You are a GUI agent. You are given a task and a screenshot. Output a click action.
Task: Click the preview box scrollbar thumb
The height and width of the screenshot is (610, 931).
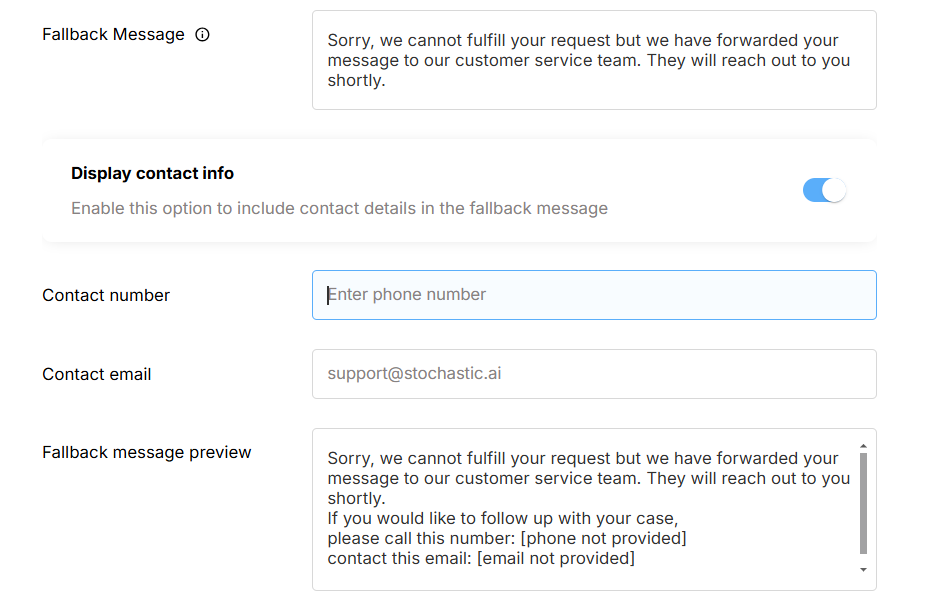pos(863,503)
